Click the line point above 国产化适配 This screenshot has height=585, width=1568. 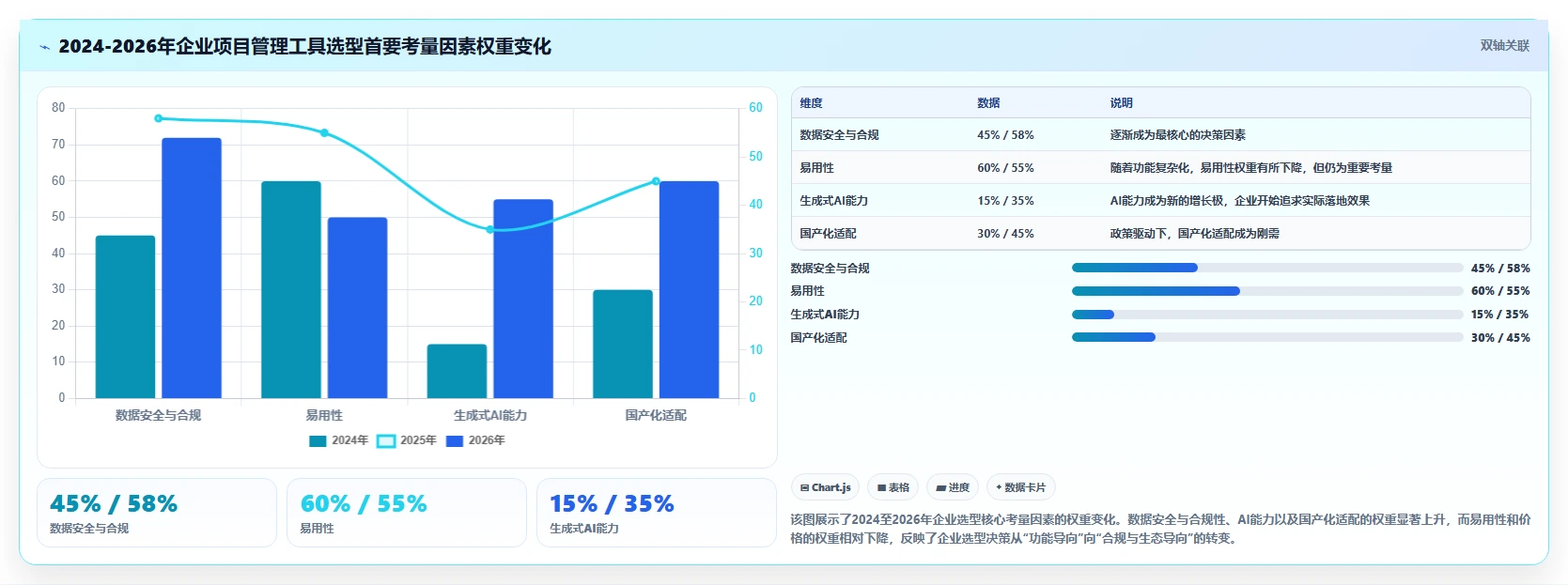(x=656, y=181)
